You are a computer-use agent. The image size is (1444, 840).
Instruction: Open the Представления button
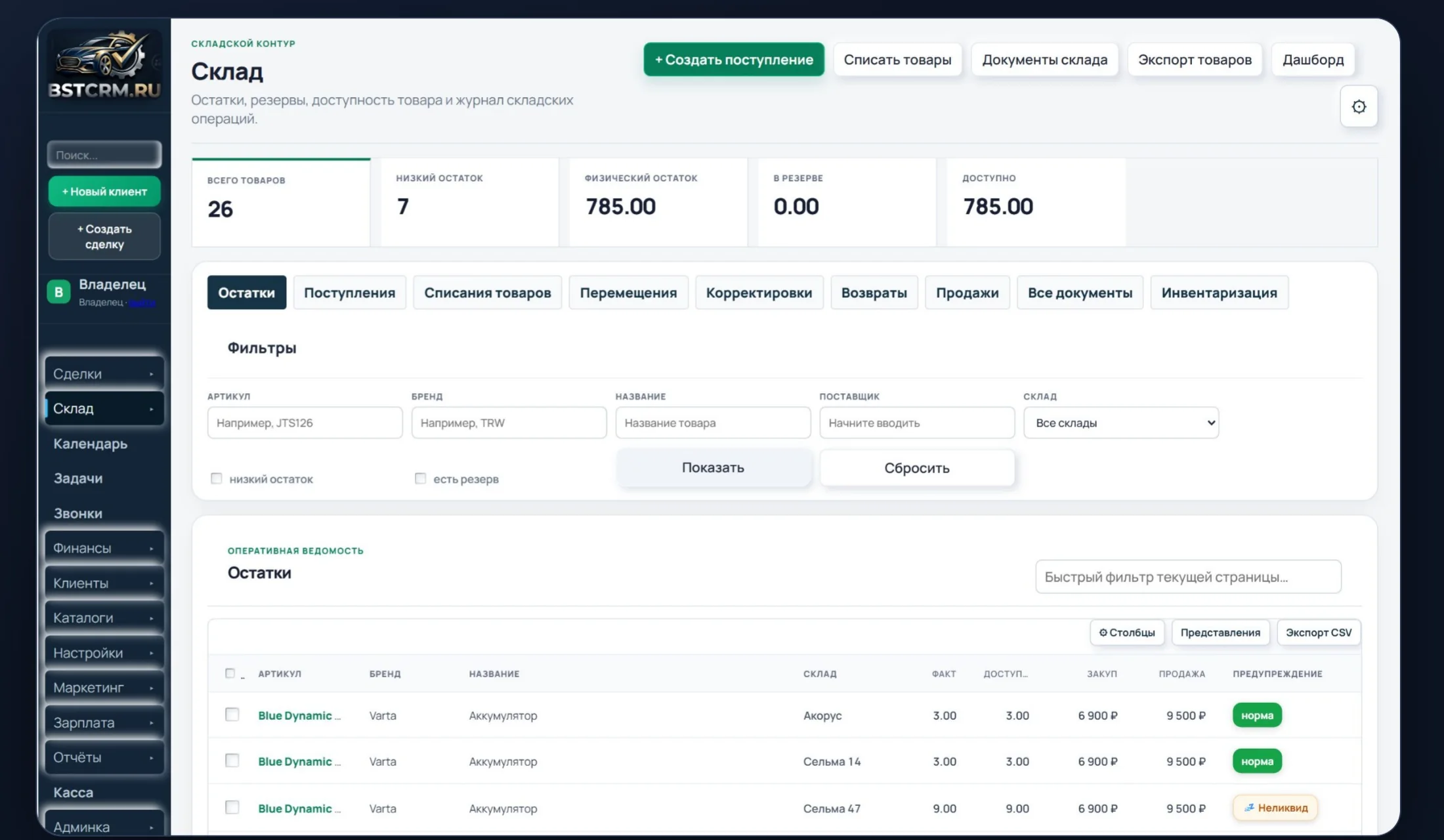1220,633
